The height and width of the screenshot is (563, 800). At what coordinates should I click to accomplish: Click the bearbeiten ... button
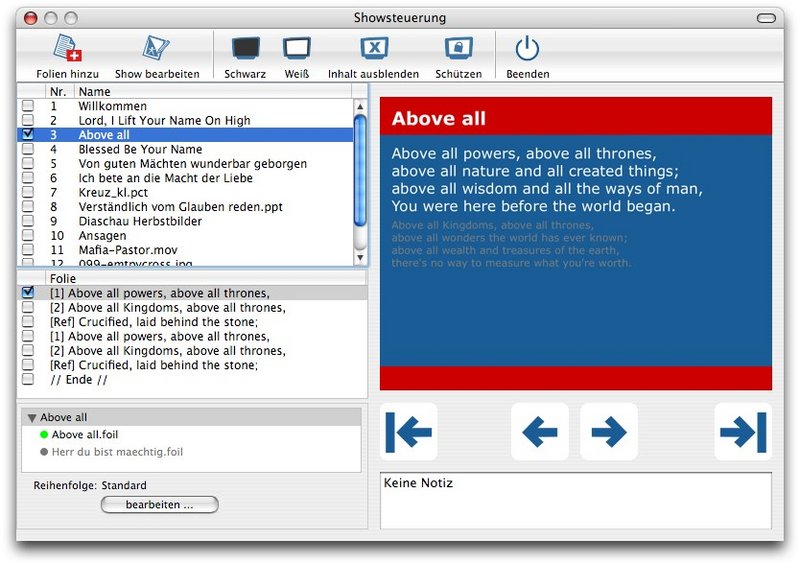coord(160,504)
